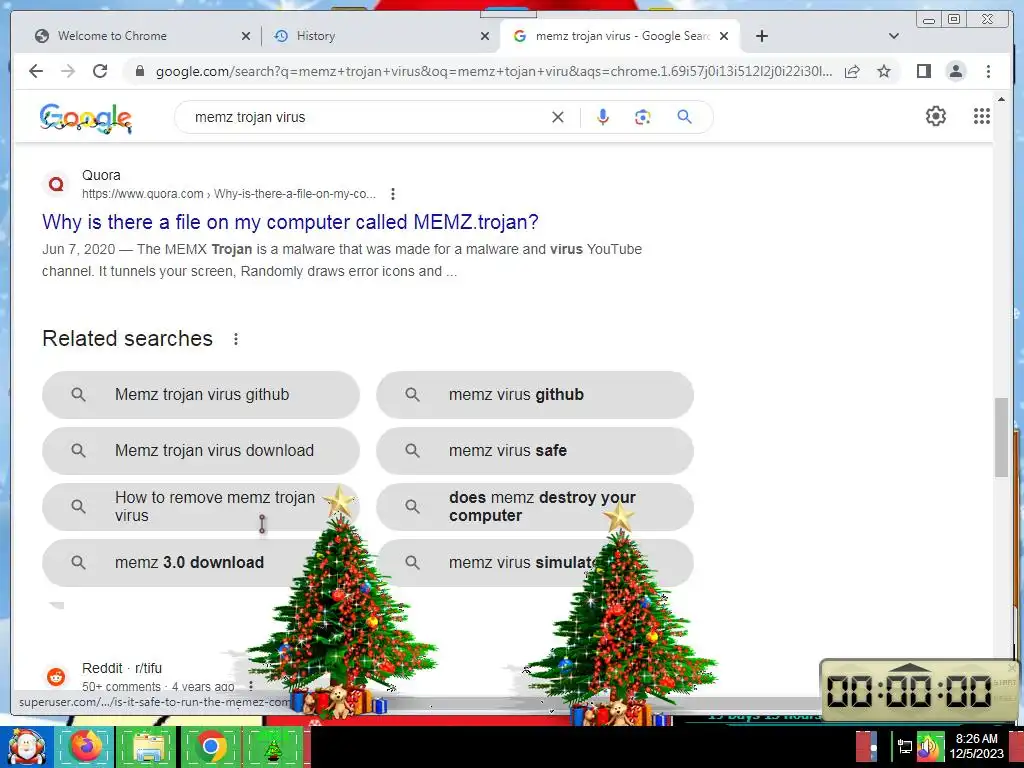This screenshot has height=768, width=1024.
Task: Close the History tab
Action: 485,36
